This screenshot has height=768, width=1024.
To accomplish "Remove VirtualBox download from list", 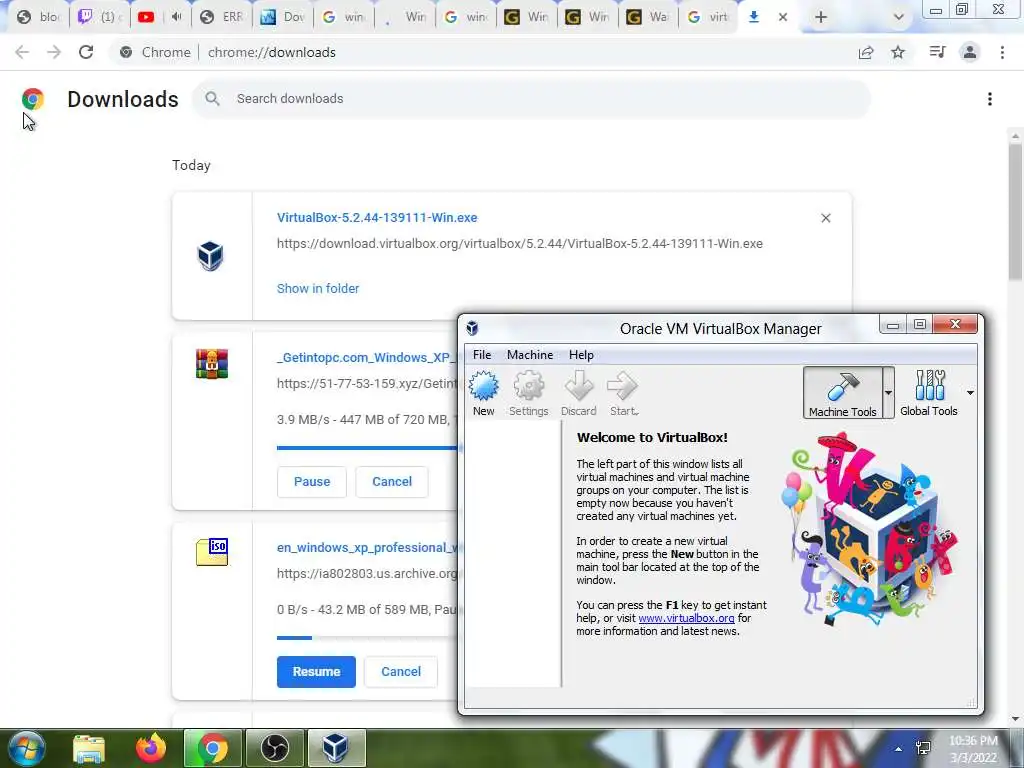I will tap(825, 218).
